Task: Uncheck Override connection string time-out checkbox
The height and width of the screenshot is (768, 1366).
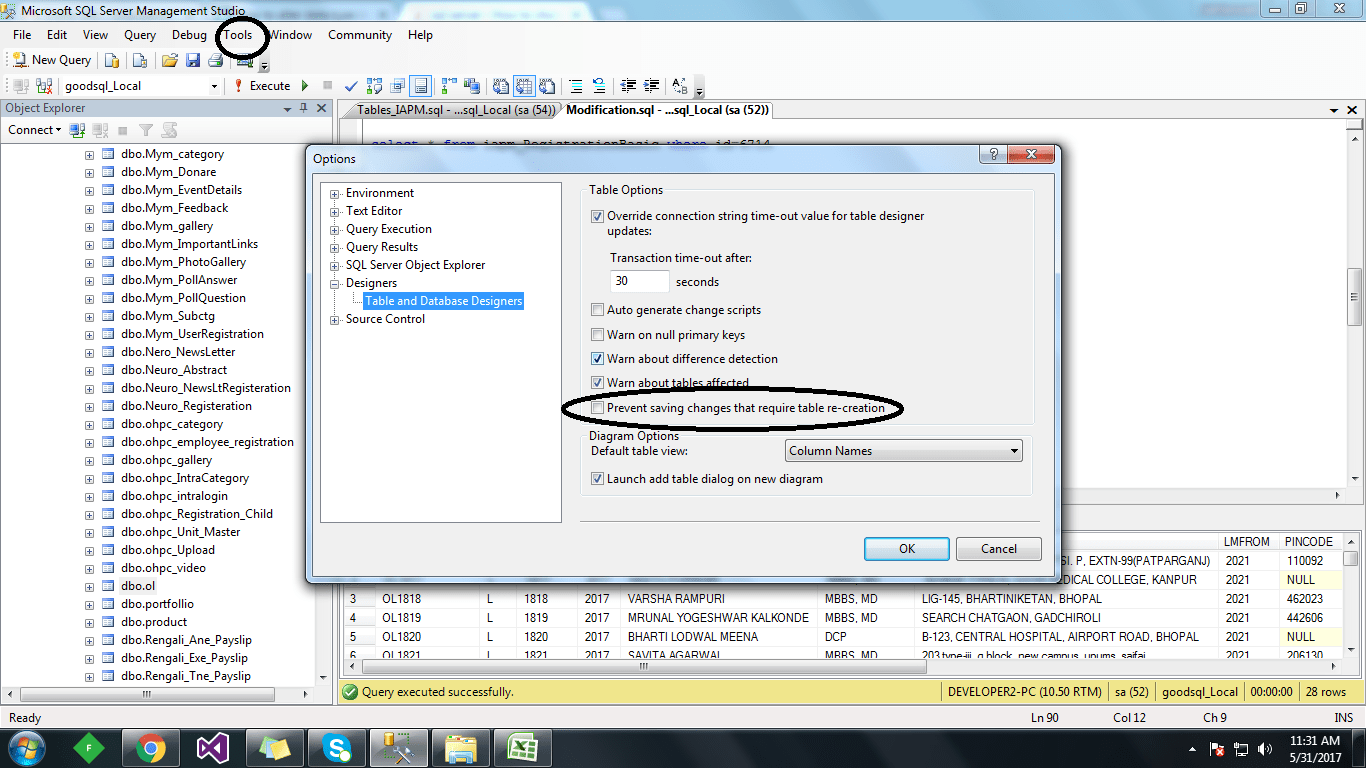Action: 597,216
